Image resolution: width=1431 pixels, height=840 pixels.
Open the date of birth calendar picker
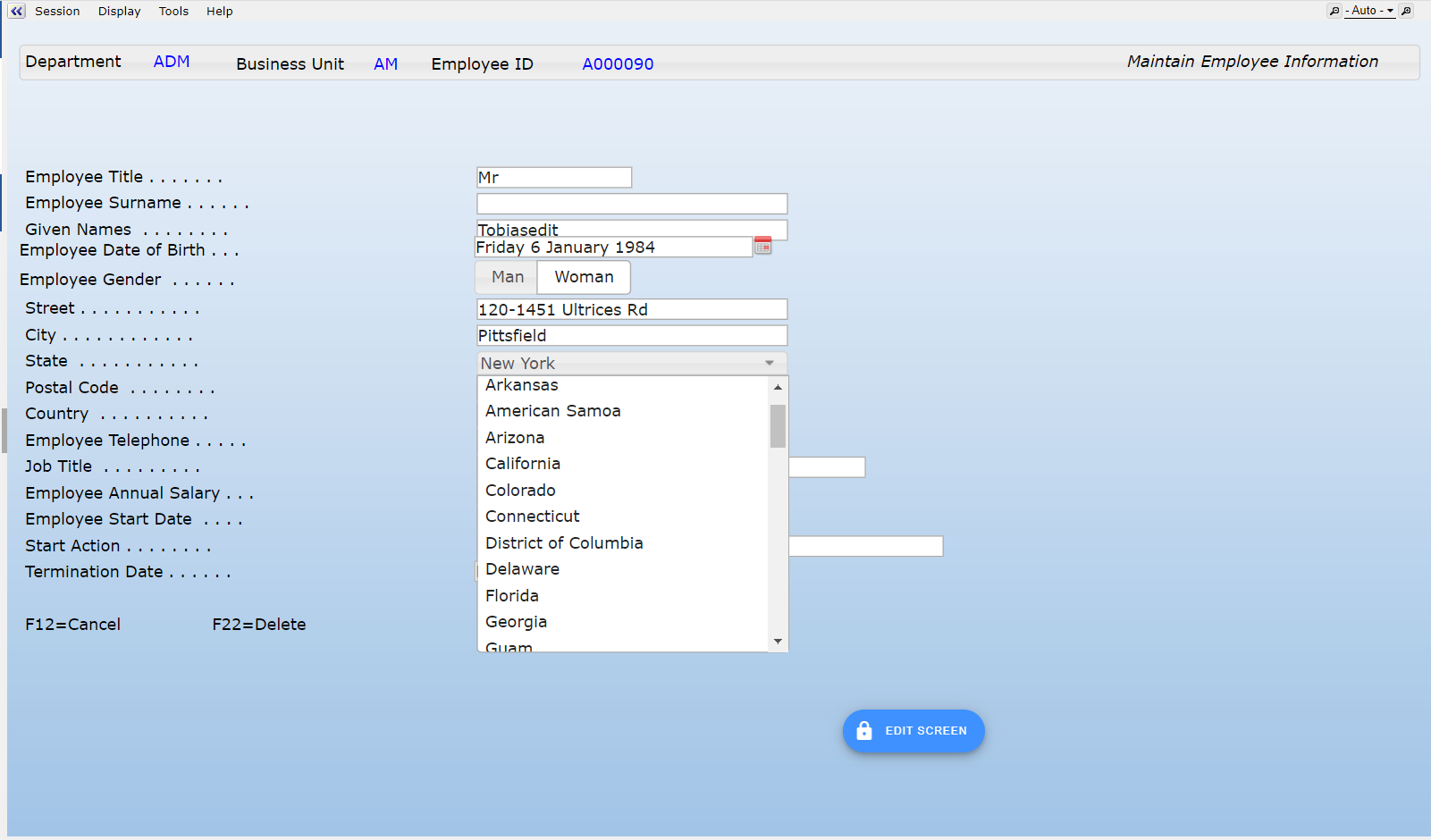click(x=762, y=246)
